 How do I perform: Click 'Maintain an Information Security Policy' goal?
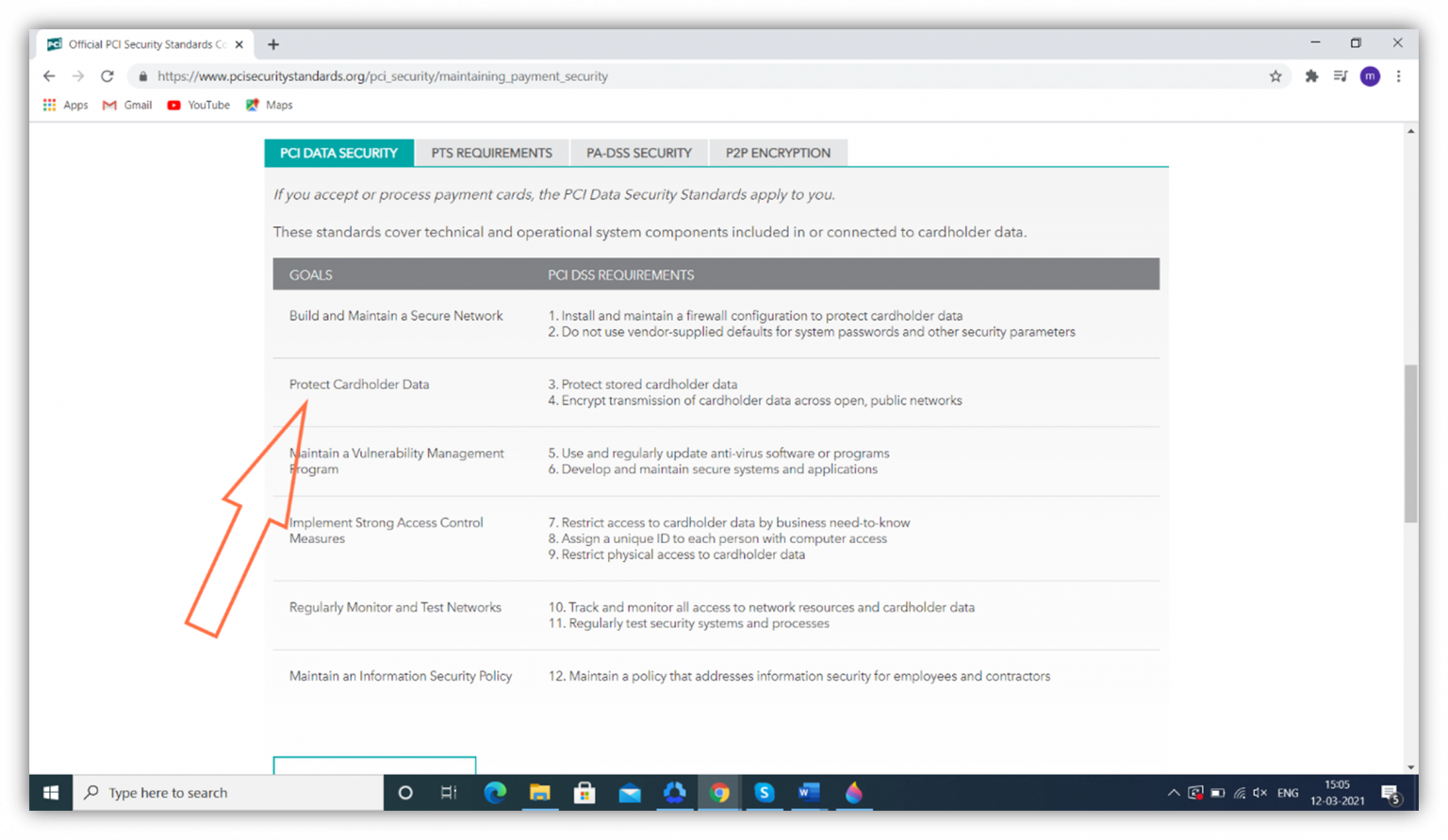tap(401, 677)
